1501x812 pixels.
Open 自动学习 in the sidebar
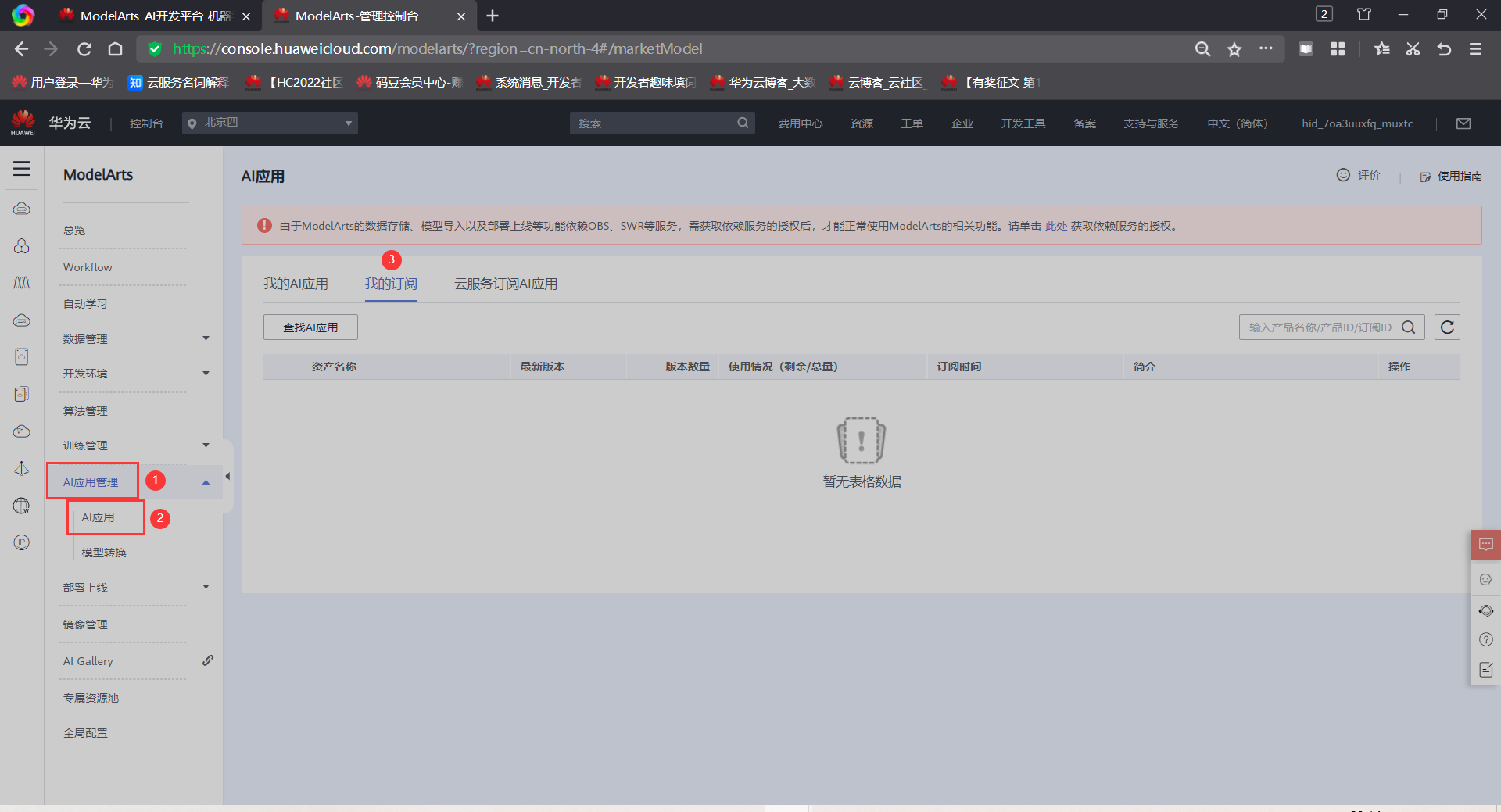click(x=85, y=304)
